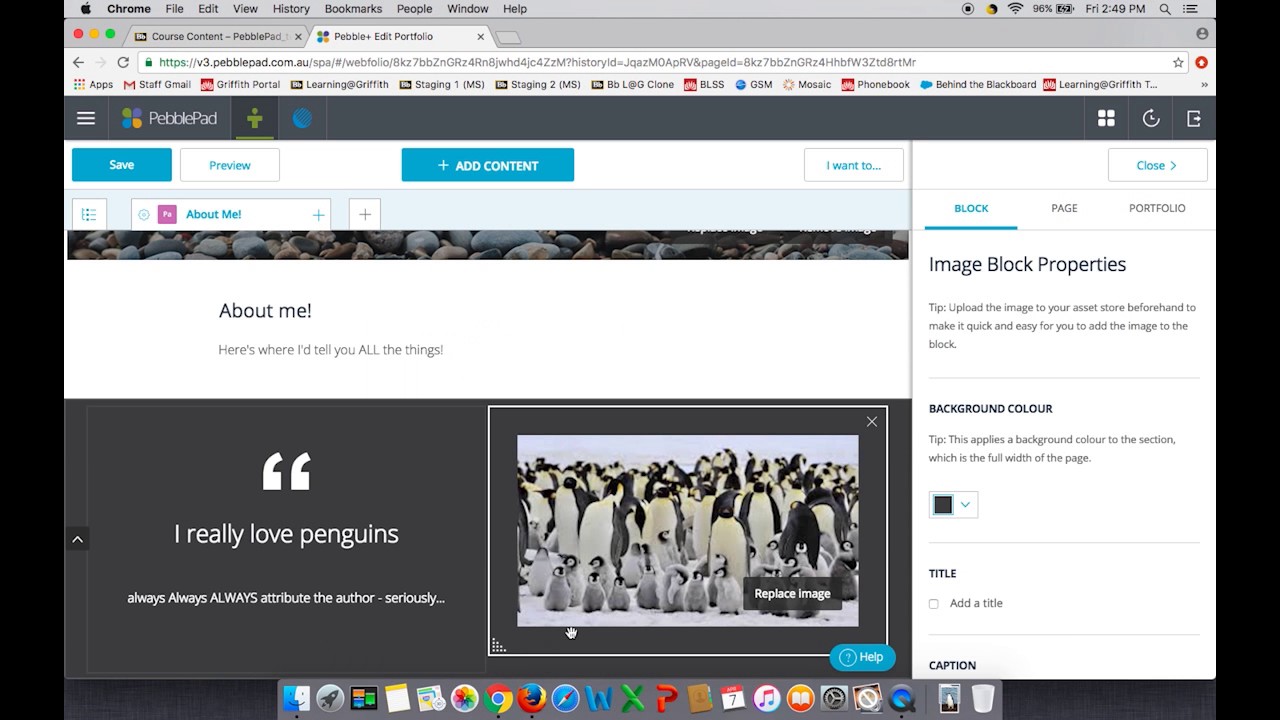Image resolution: width=1280 pixels, height=720 pixels.
Task: Edit the always attribute the author text
Action: tap(286, 598)
